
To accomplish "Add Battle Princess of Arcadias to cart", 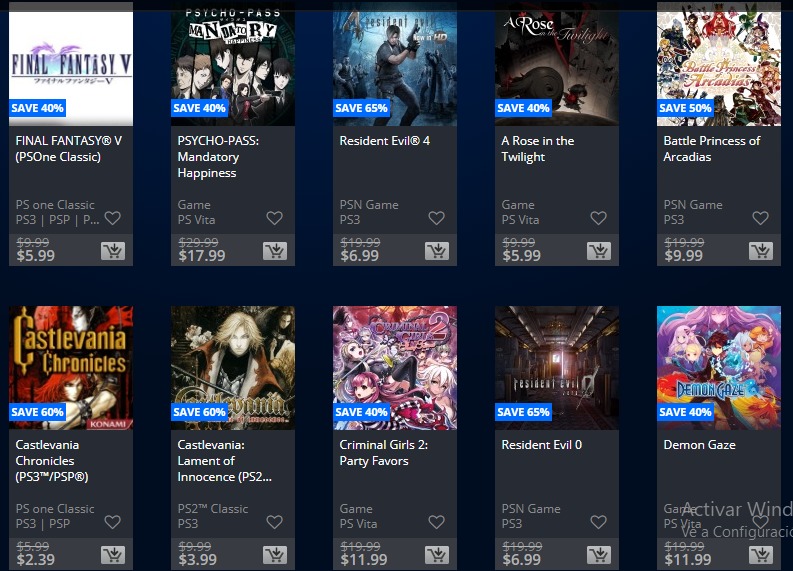I will point(761,251).
